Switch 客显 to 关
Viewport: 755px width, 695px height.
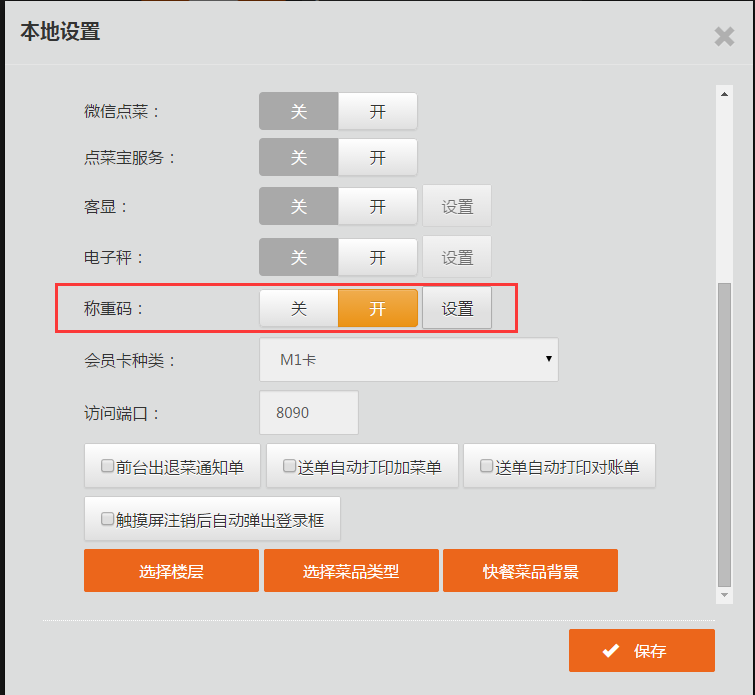(x=299, y=206)
